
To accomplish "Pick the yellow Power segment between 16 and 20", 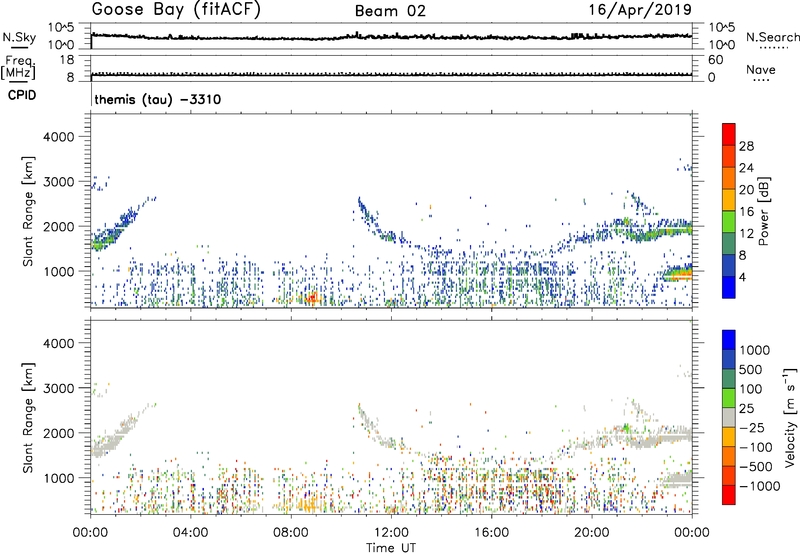I will [729, 200].
